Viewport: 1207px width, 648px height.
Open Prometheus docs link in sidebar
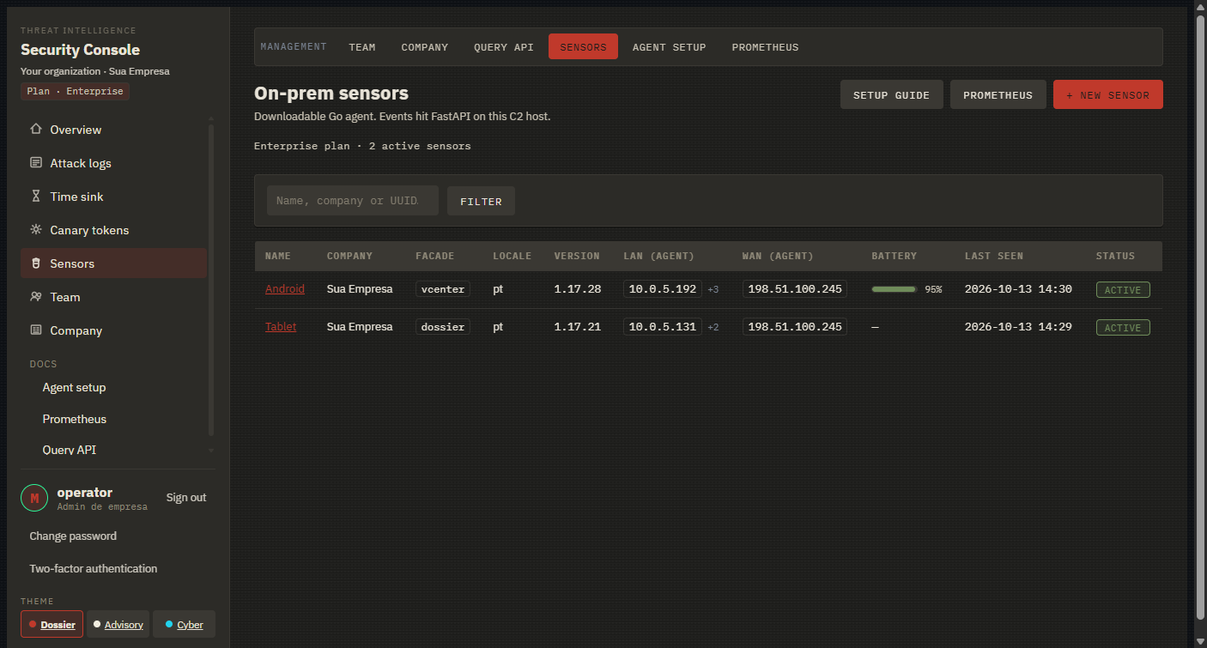[x=74, y=419]
